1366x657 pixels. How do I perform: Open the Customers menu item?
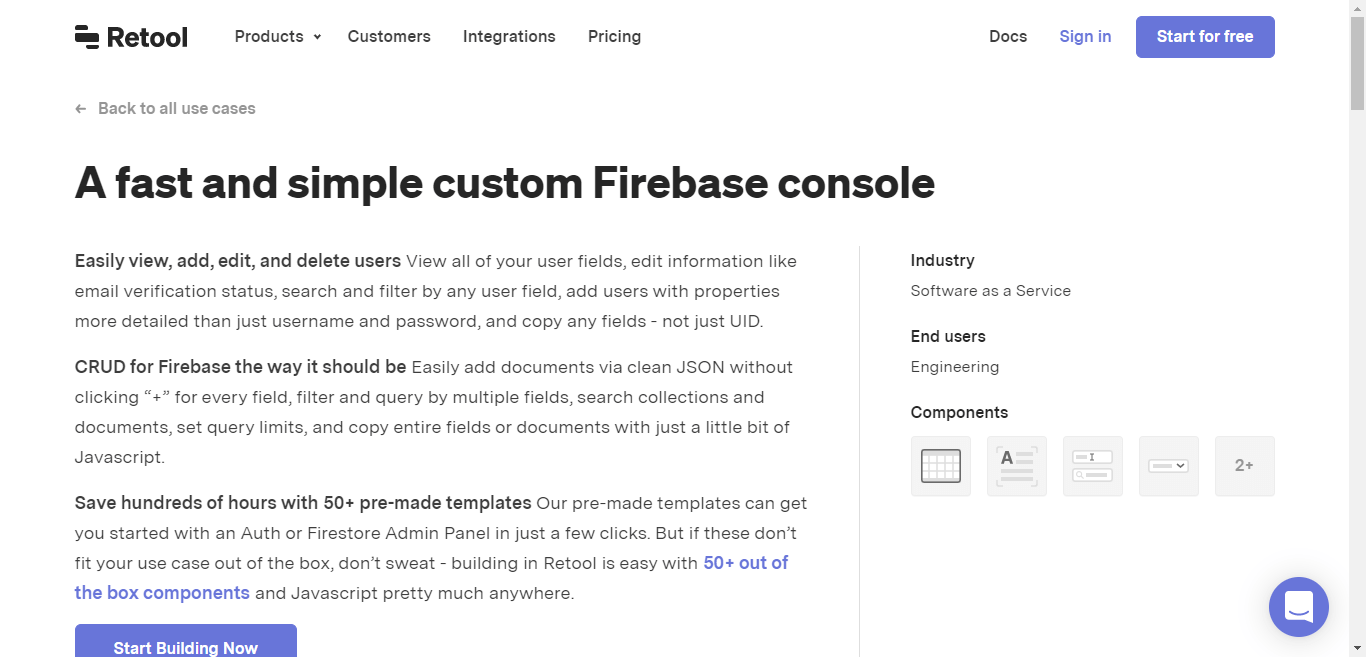click(x=389, y=36)
